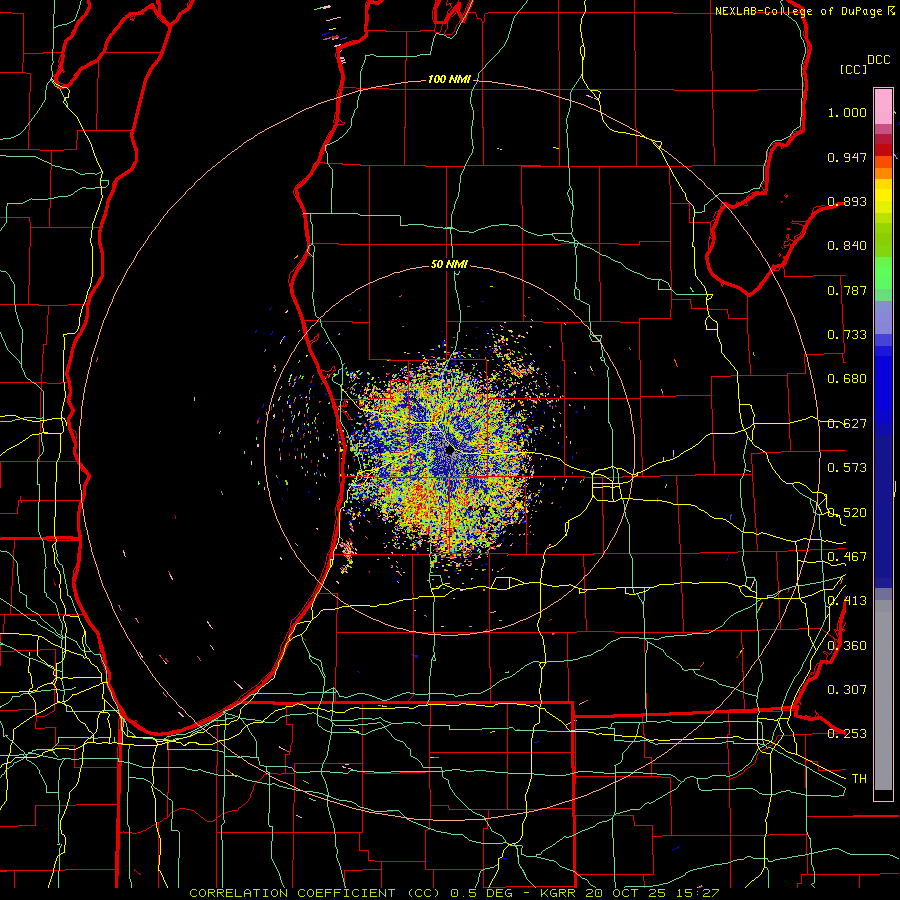
Task: Click the 0.893 value on color scale
Action: [847, 201]
